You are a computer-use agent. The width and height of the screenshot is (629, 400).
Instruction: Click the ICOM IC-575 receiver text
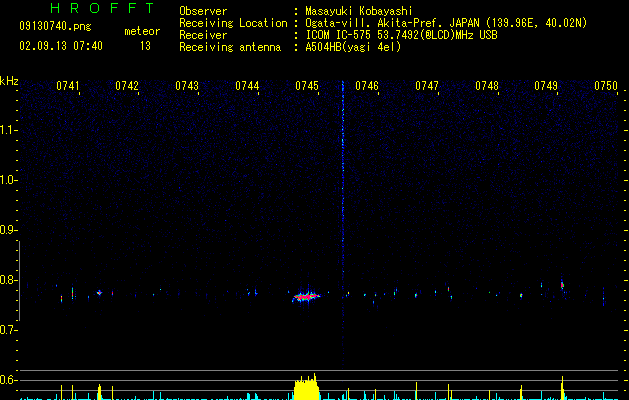tap(402, 35)
